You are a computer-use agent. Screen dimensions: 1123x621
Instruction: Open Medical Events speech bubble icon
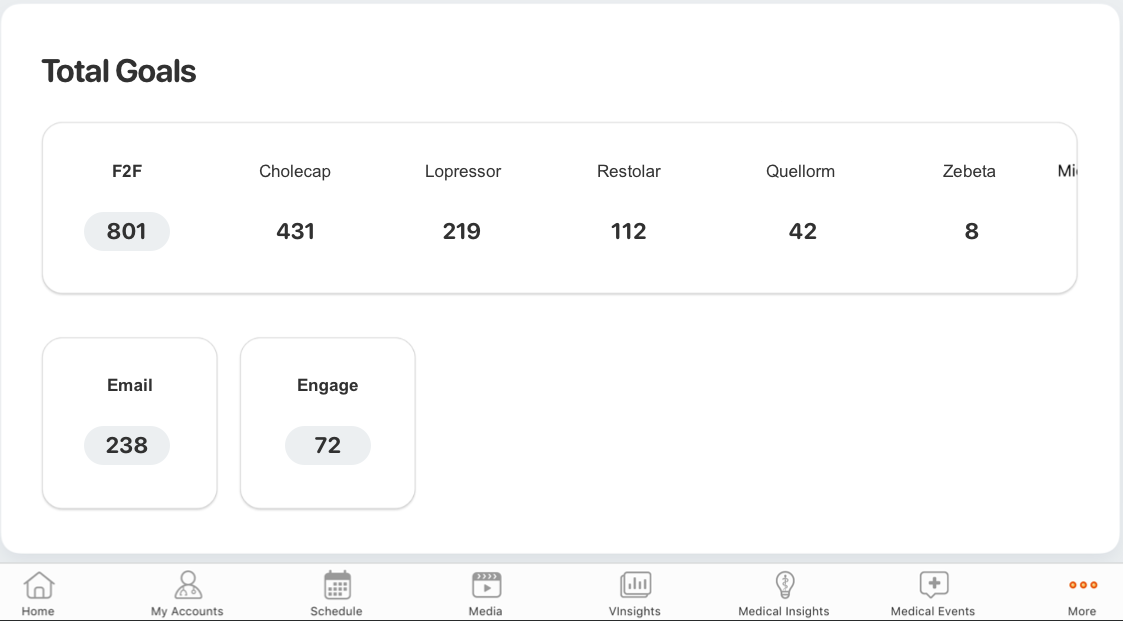[933, 585]
